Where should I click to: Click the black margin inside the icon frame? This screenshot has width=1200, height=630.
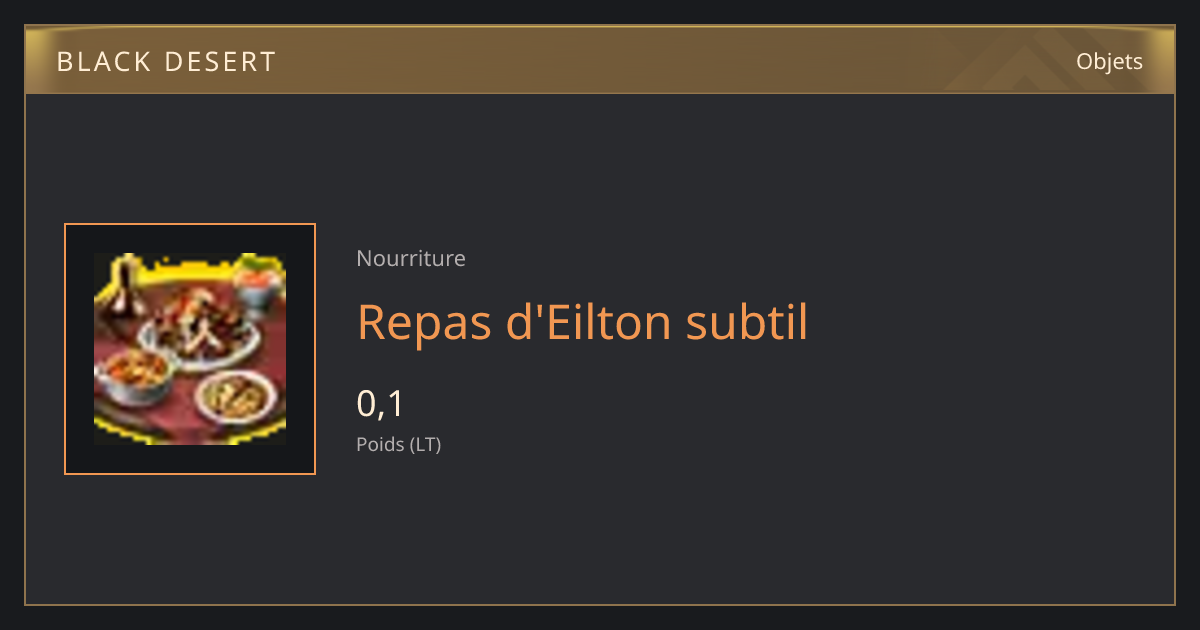(x=80, y=349)
